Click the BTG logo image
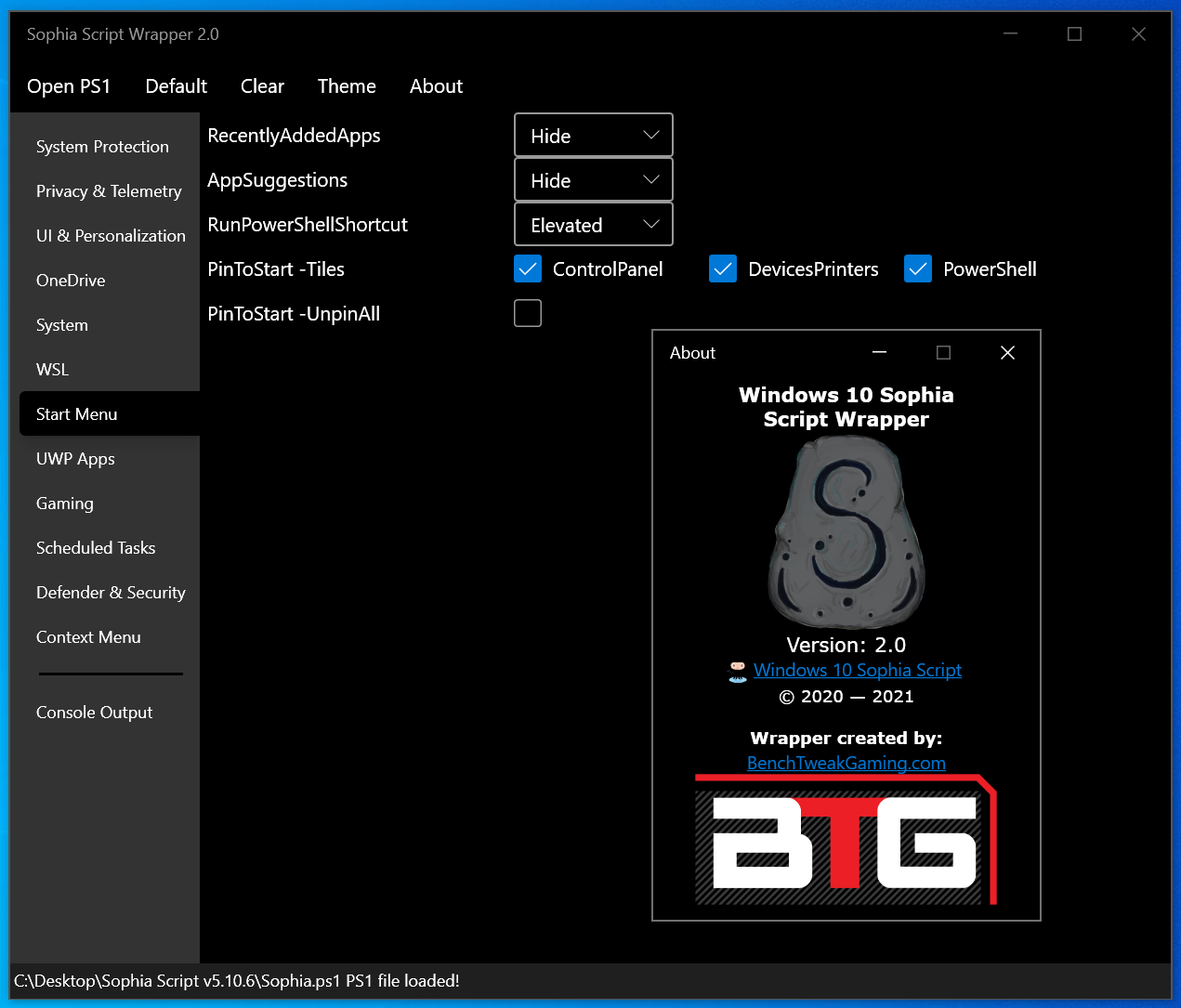Image resolution: width=1181 pixels, height=1008 pixels. [x=846, y=840]
